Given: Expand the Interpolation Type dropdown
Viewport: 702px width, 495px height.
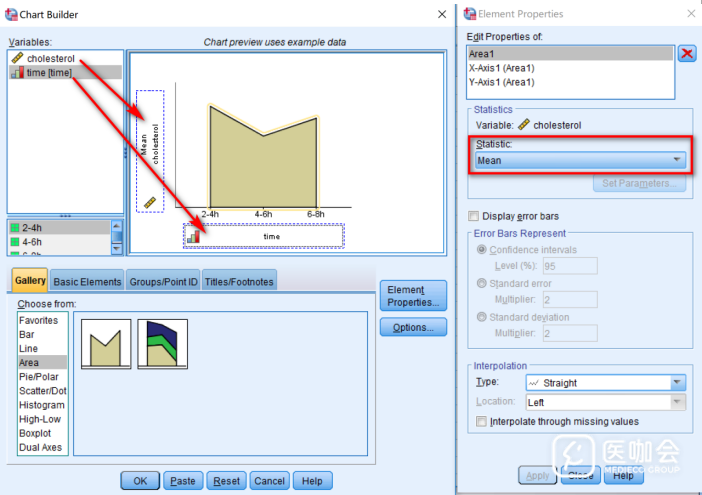Looking at the screenshot, I should tap(604, 382).
